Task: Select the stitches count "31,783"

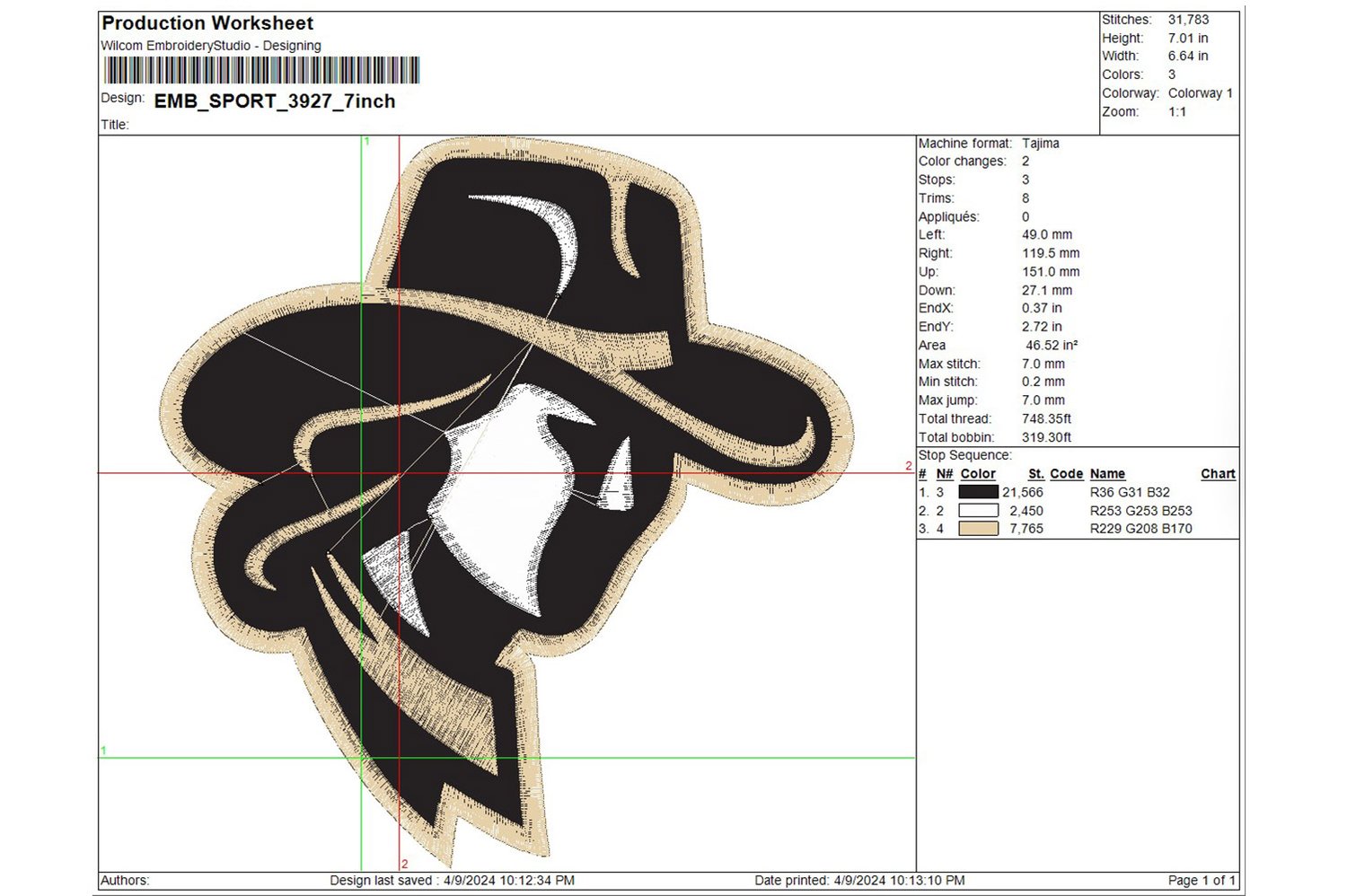Action: [x=1188, y=20]
